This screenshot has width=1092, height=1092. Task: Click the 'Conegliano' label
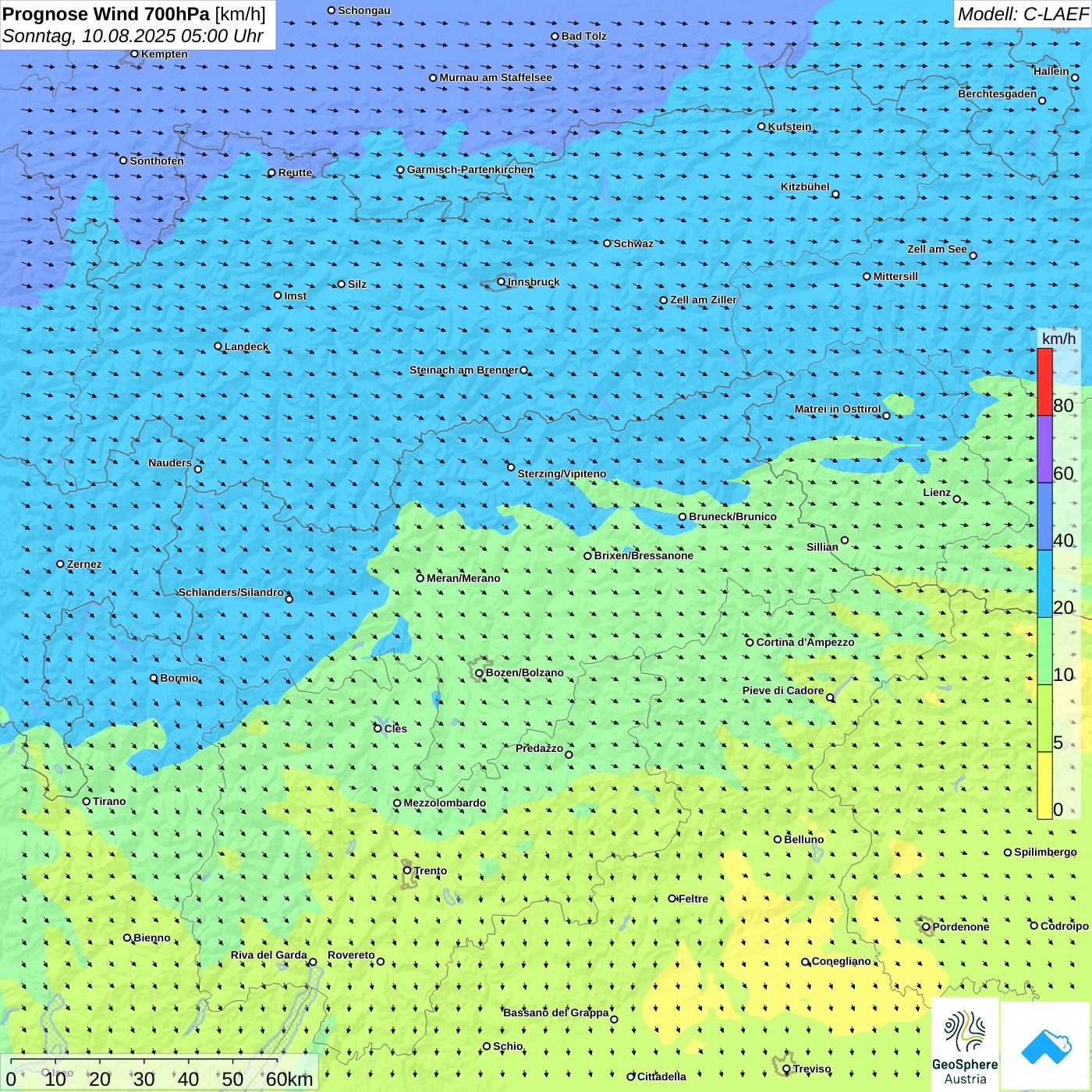(842, 961)
